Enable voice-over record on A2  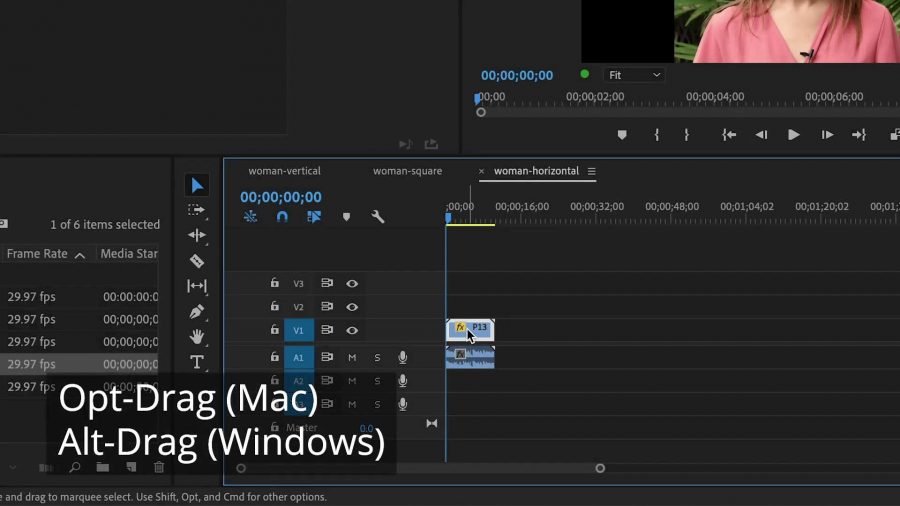pyautogui.click(x=403, y=380)
